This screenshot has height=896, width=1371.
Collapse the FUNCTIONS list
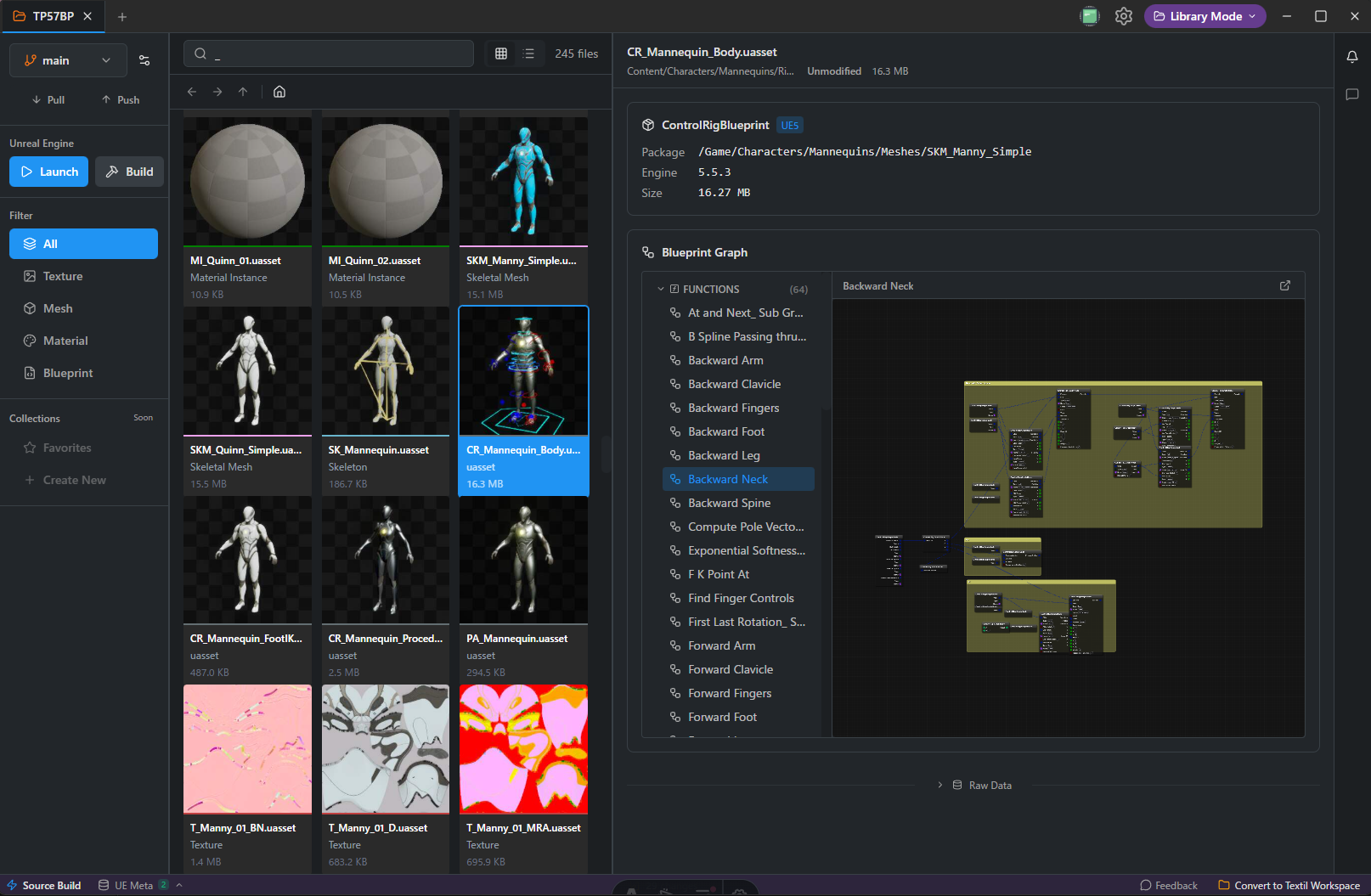[x=661, y=290]
